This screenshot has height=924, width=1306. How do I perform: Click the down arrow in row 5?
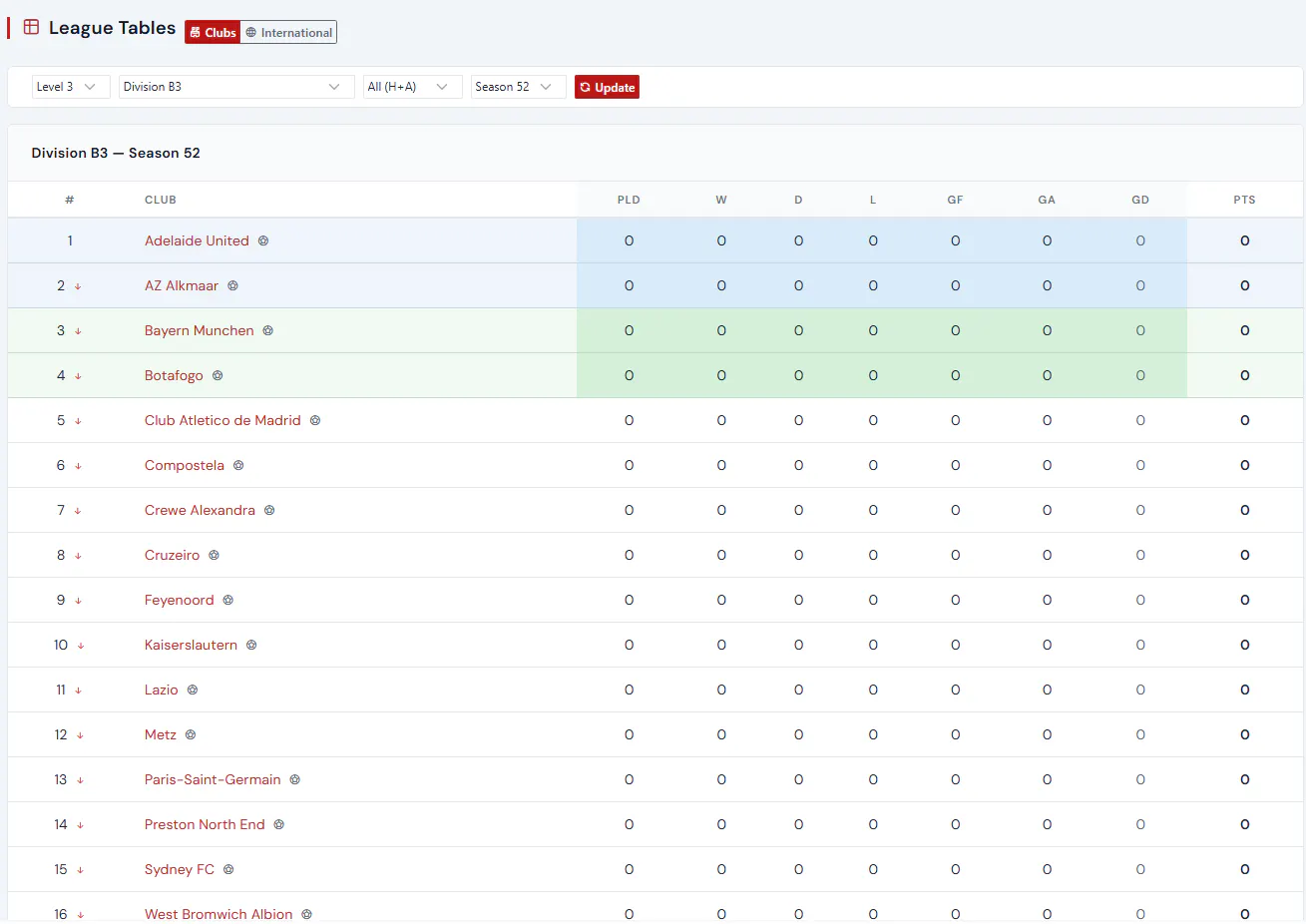coord(78,421)
